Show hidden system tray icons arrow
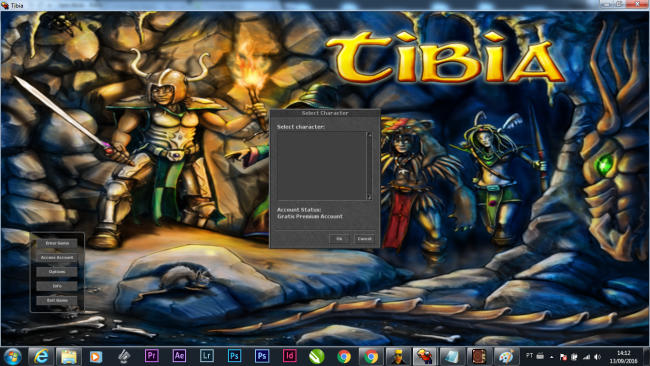Viewport: 650px width, 366px height. pyautogui.click(x=552, y=357)
